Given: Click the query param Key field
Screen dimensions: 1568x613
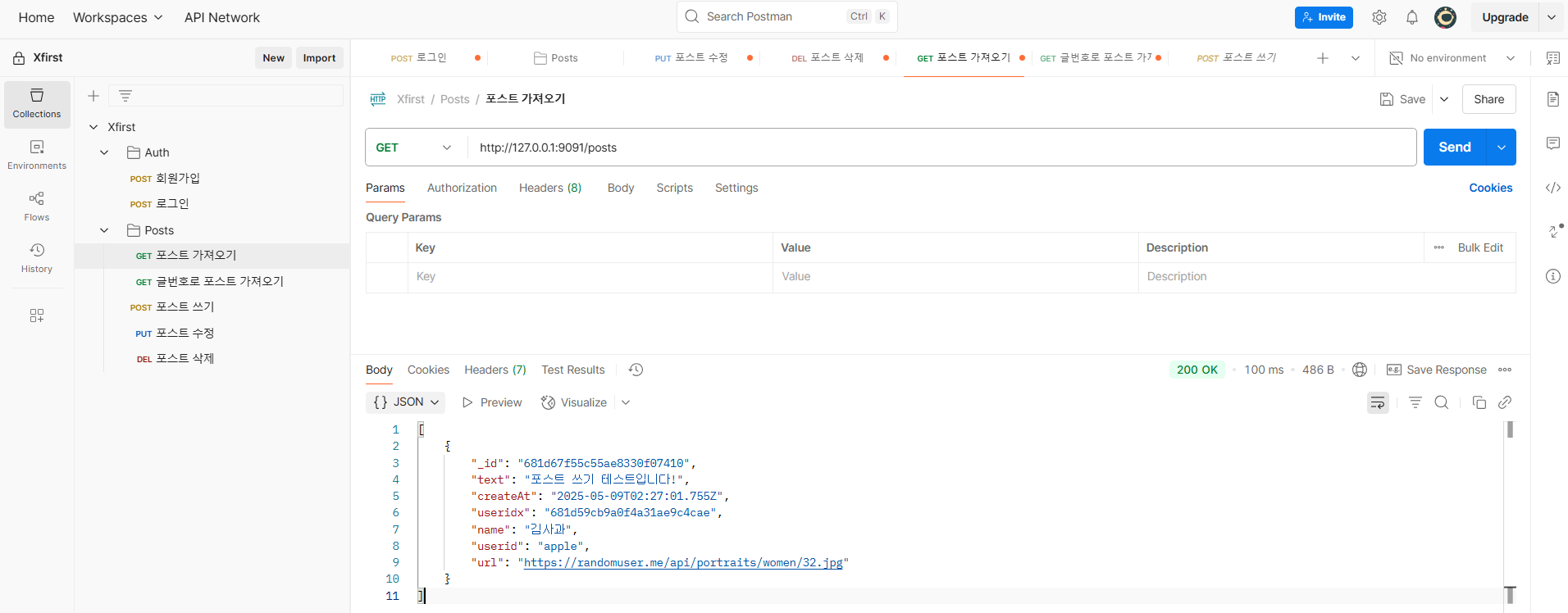Looking at the screenshot, I should (x=590, y=277).
